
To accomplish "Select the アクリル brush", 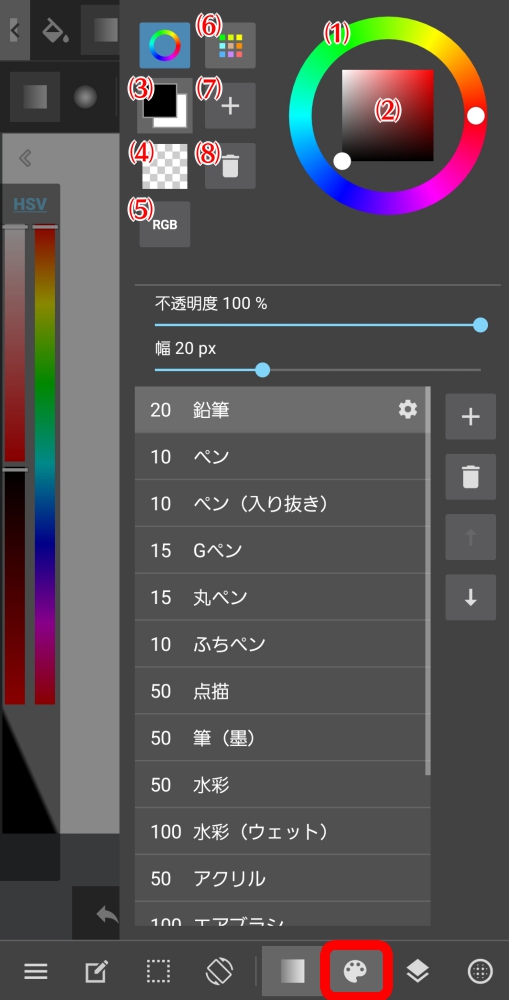I will click(282, 879).
